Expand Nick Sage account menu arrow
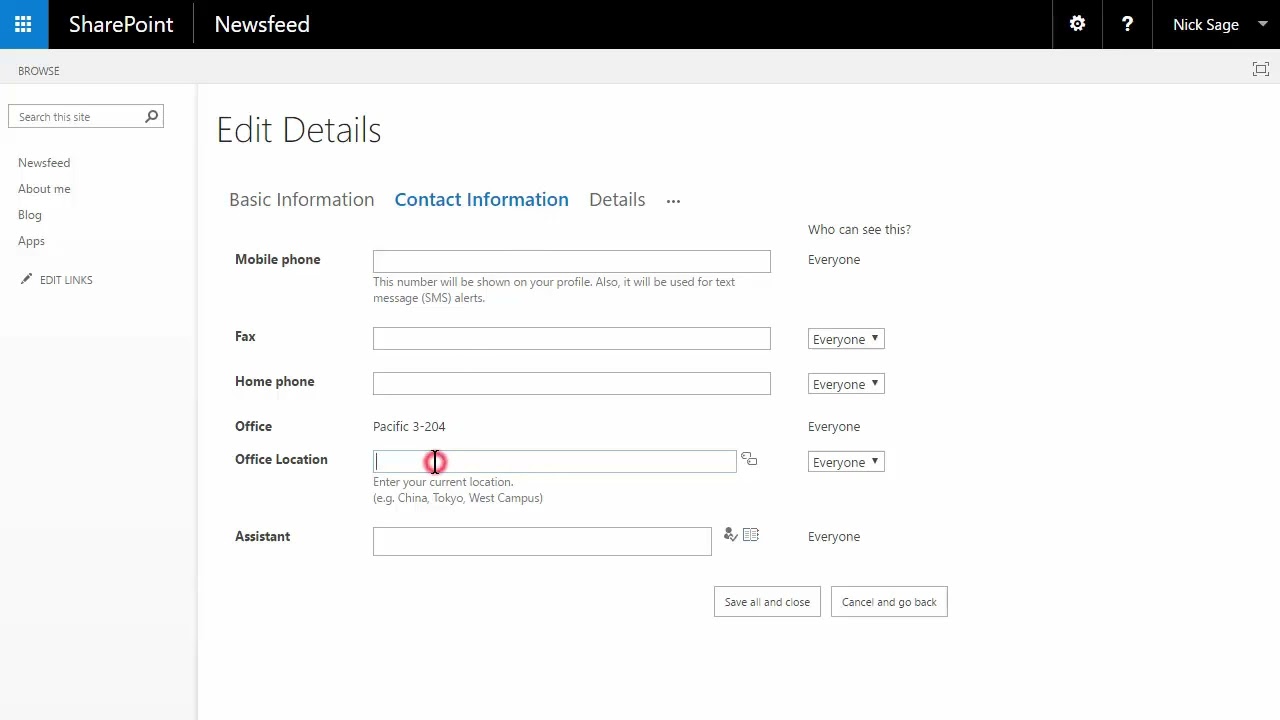 (1262, 24)
